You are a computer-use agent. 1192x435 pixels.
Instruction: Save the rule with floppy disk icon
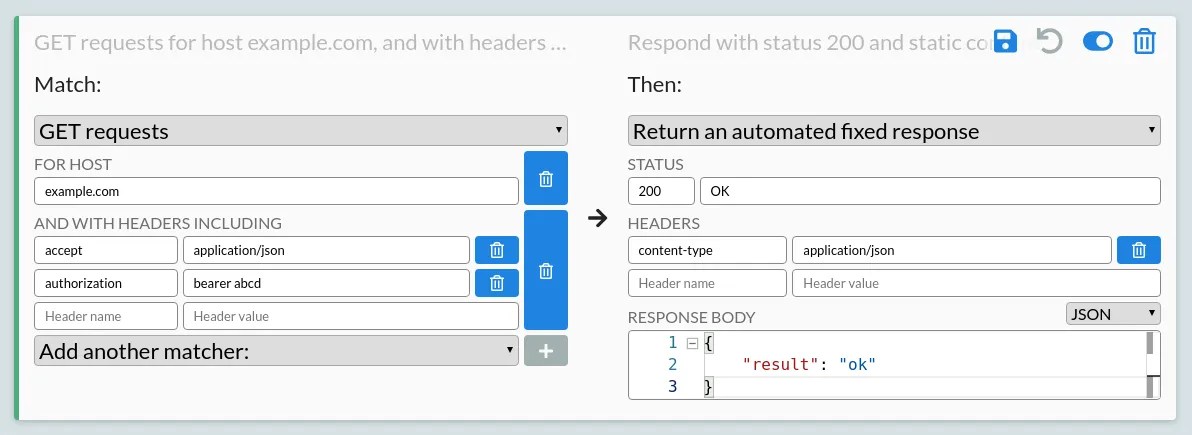(1005, 41)
